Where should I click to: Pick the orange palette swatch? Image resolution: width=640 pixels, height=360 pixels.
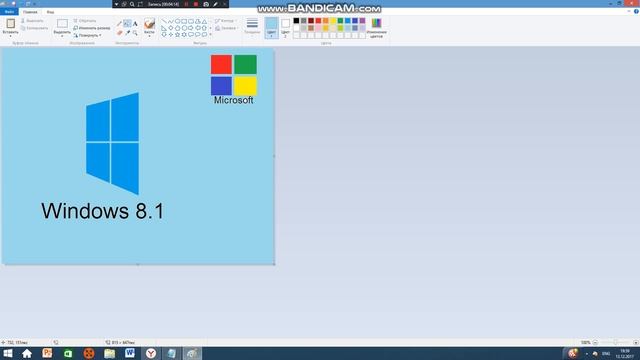pyautogui.click(x=326, y=21)
